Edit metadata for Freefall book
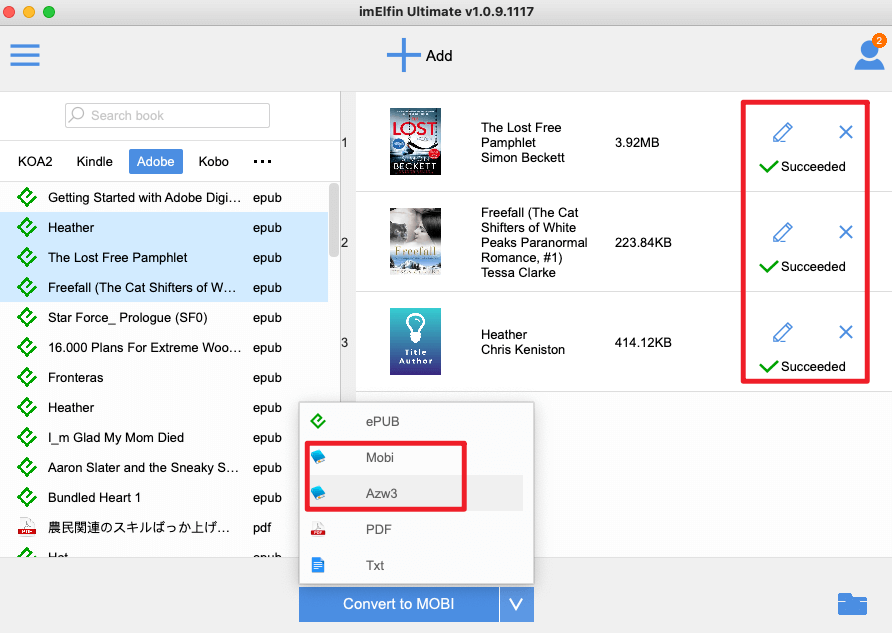 point(783,232)
